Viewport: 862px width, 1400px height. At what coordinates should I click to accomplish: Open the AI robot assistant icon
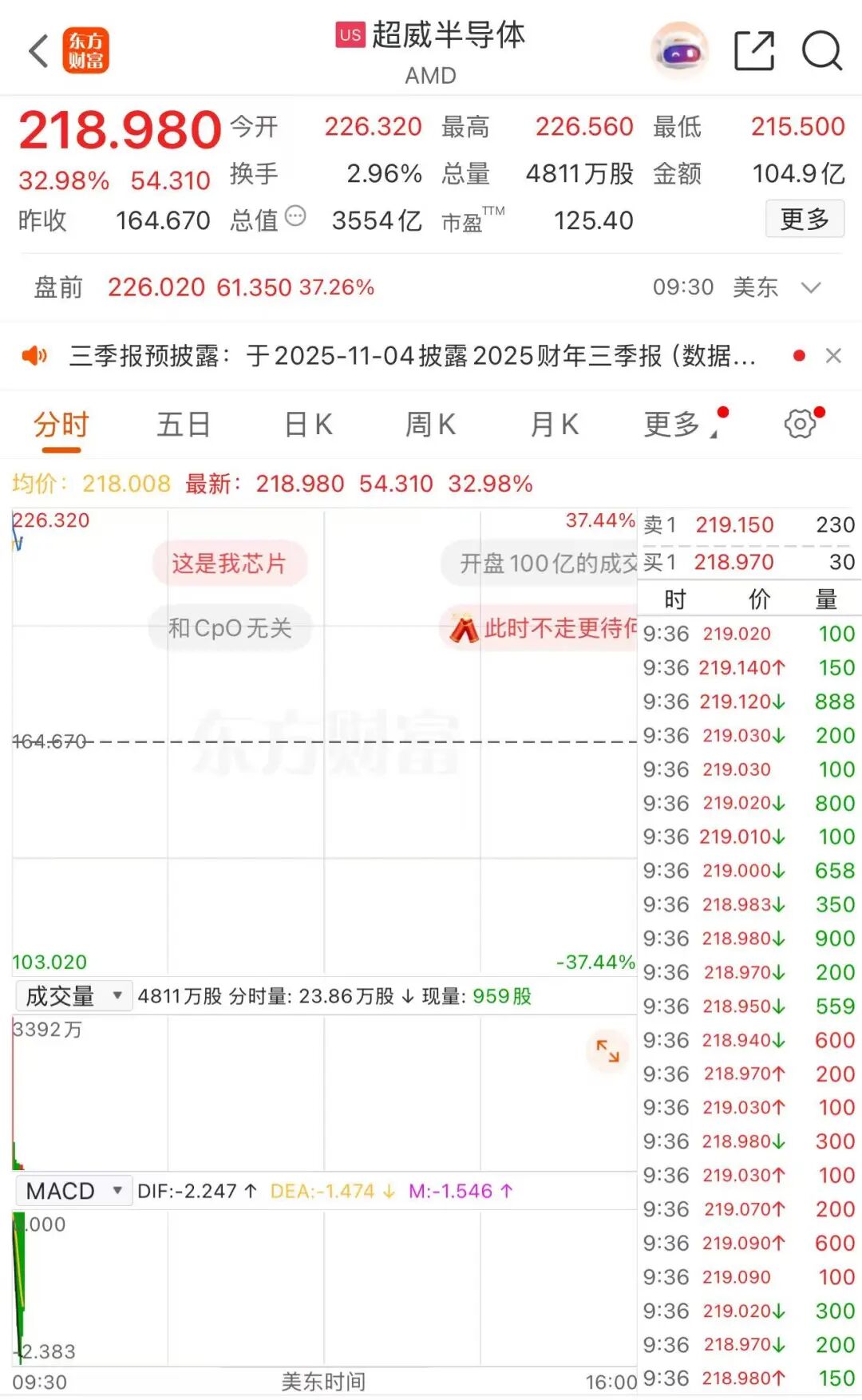[x=679, y=51]
